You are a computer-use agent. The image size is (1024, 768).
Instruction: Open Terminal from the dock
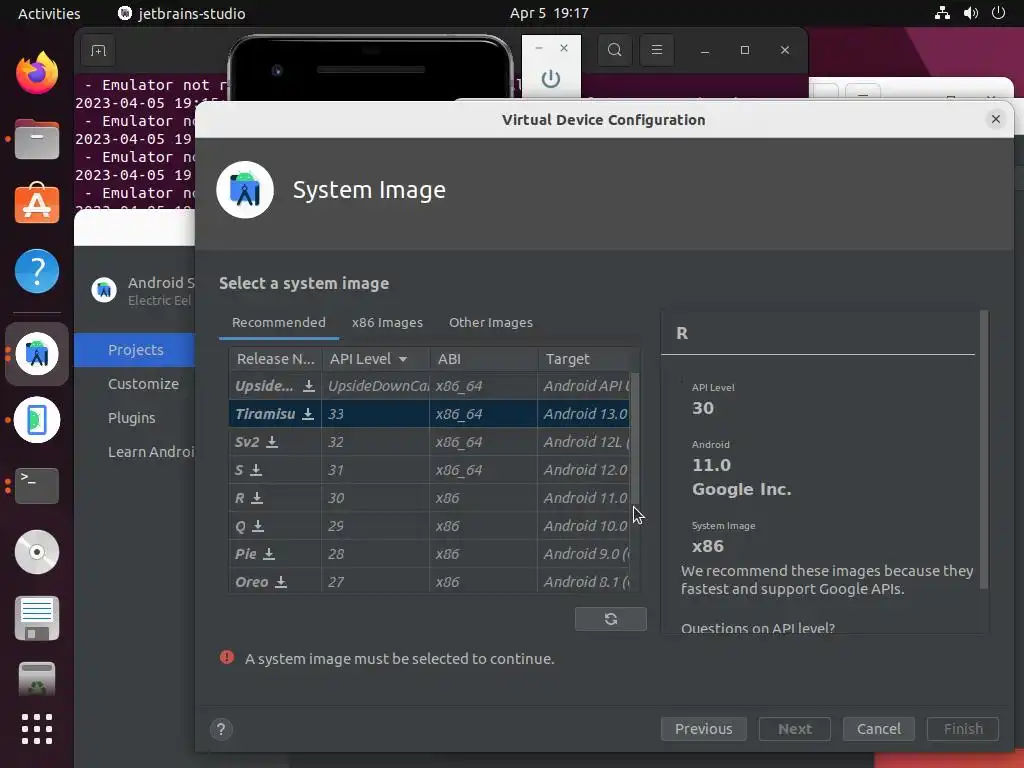point(37,485)
